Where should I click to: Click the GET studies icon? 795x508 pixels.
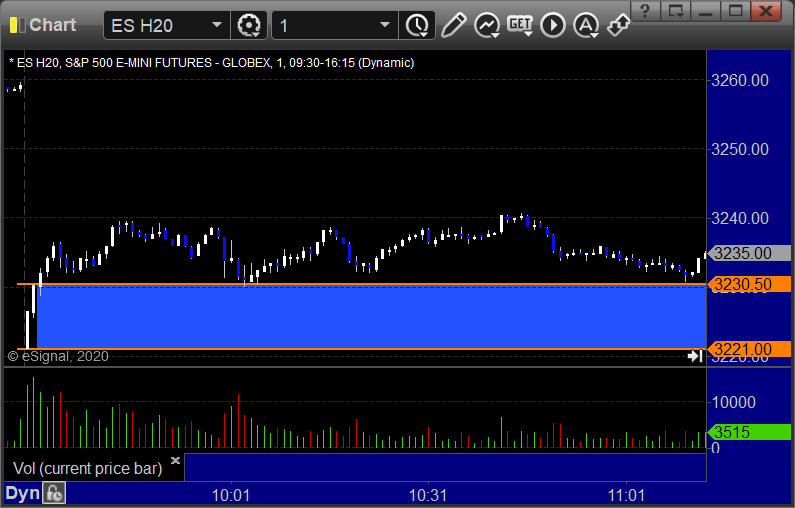pyautogui.click(x=520, y=25)
